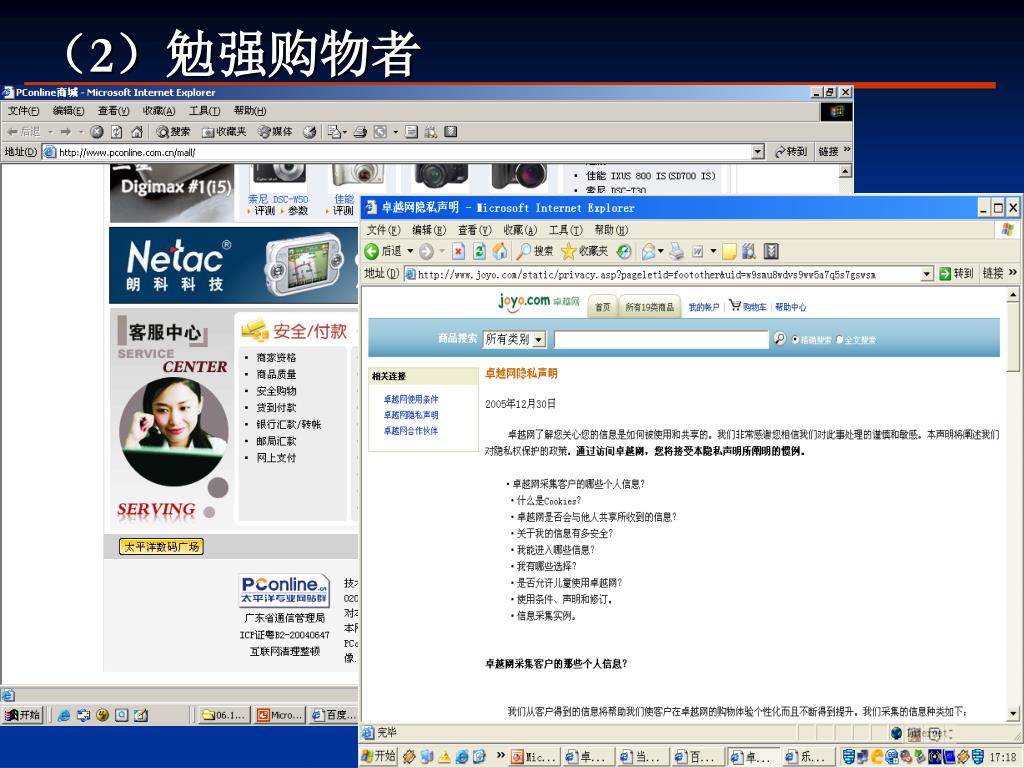Screen dimensions: 1024x768
Task: Click Joyo window URL address field
Action: coord(662,274)
